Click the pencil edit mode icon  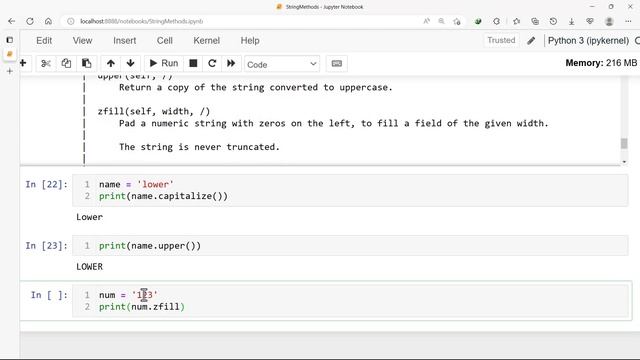coord(531,40)
